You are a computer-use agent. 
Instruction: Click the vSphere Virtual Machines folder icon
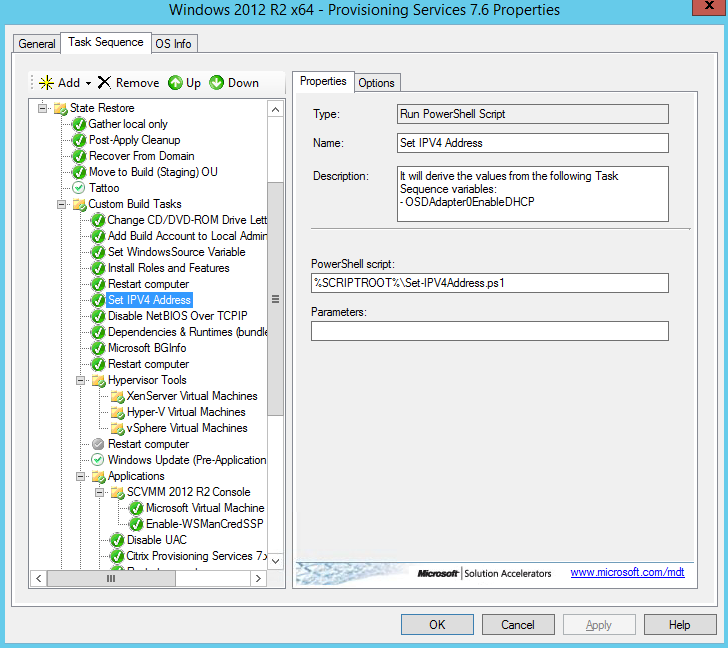point(117,428)
